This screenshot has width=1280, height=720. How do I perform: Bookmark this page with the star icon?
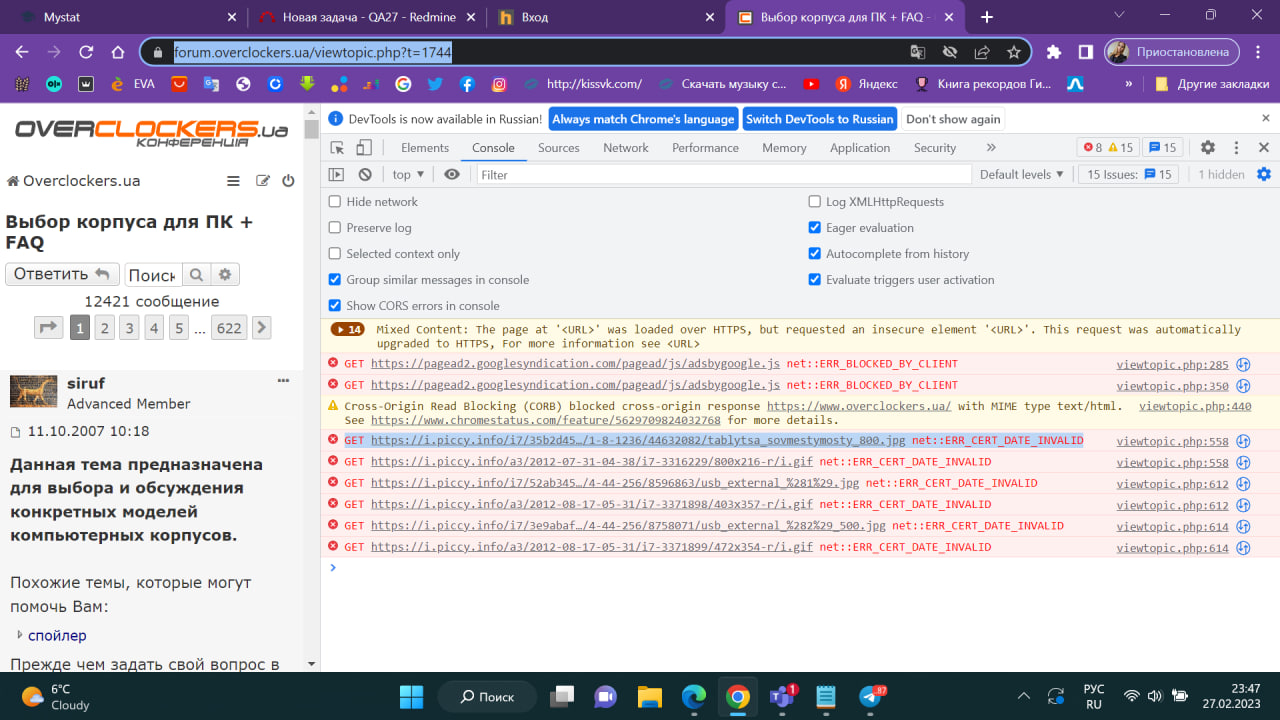pos(1014,52)
